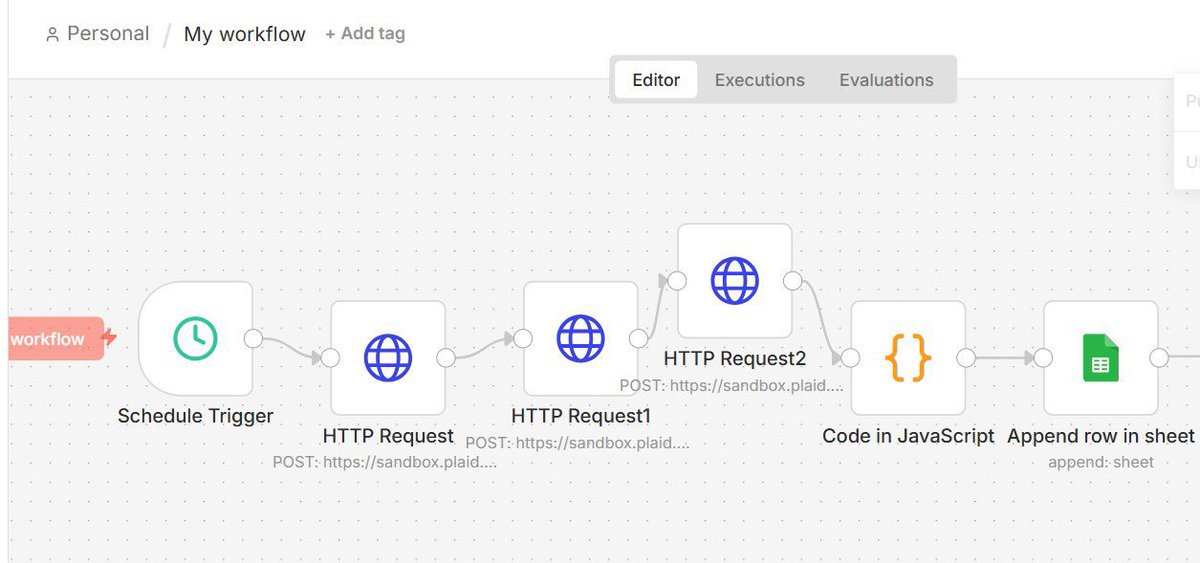
Task: Click the lightning bolt on workflow trigger tag
Action: tap(109, 339)
